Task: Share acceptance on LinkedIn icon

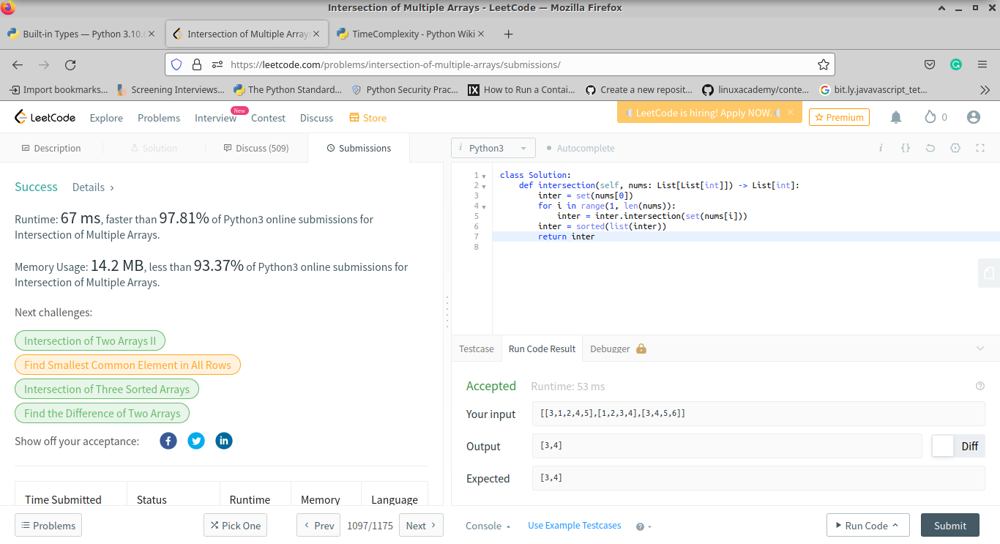Action: [224, 441]
